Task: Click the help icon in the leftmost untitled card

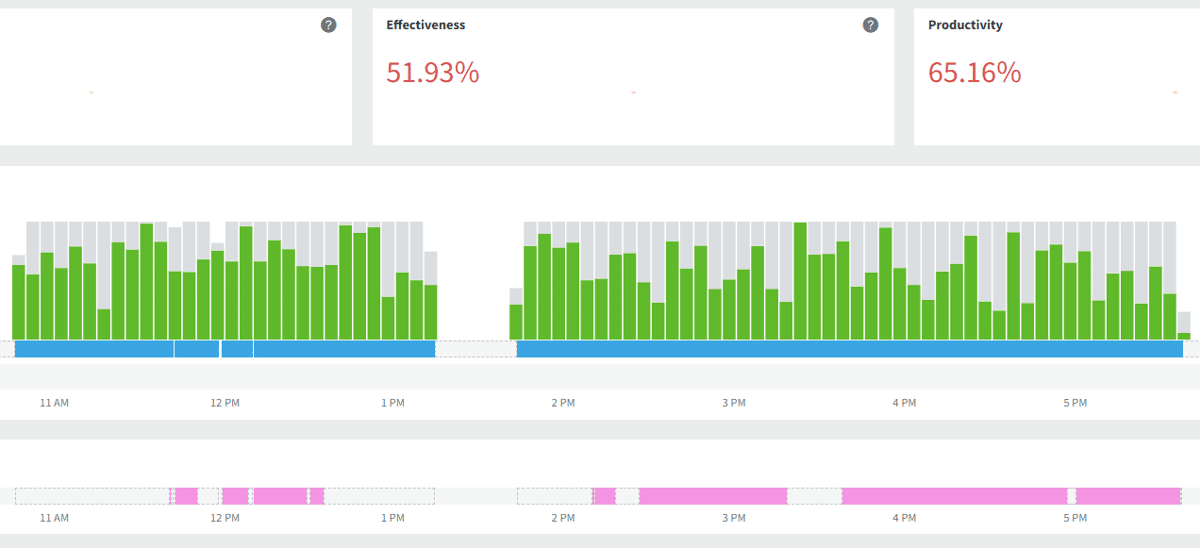Action: (328, 25)
